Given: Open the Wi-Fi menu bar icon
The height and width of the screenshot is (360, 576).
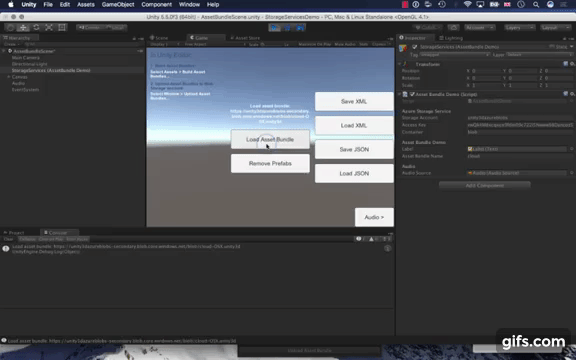Looking at the screenshot, I should pyautogui.click(x=467, y=4).
